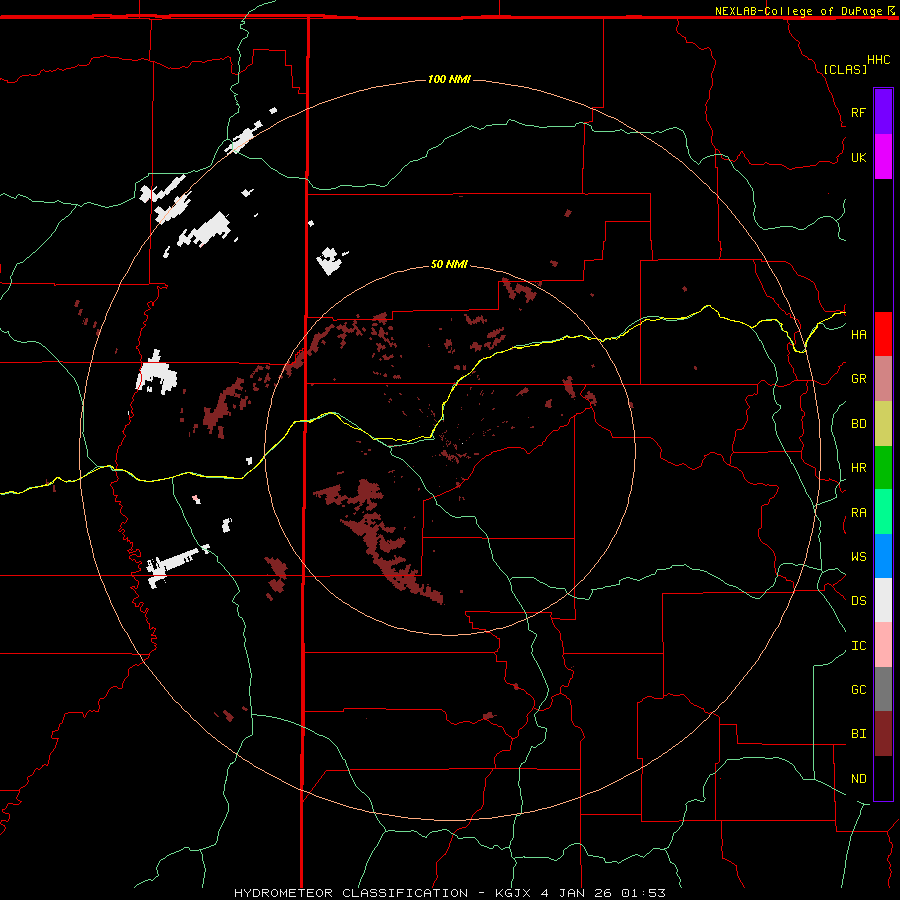Click the RA legend label
The image size is (900, 900).
(x=858, y=513)
